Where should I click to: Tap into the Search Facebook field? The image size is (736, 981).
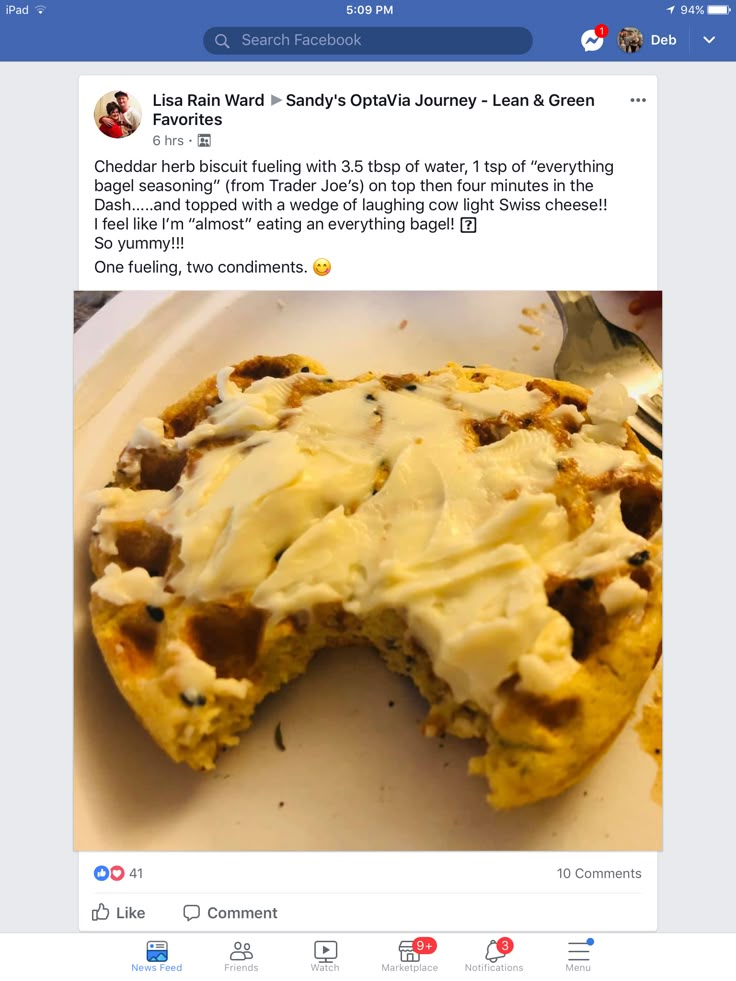(x=368, y=40)
